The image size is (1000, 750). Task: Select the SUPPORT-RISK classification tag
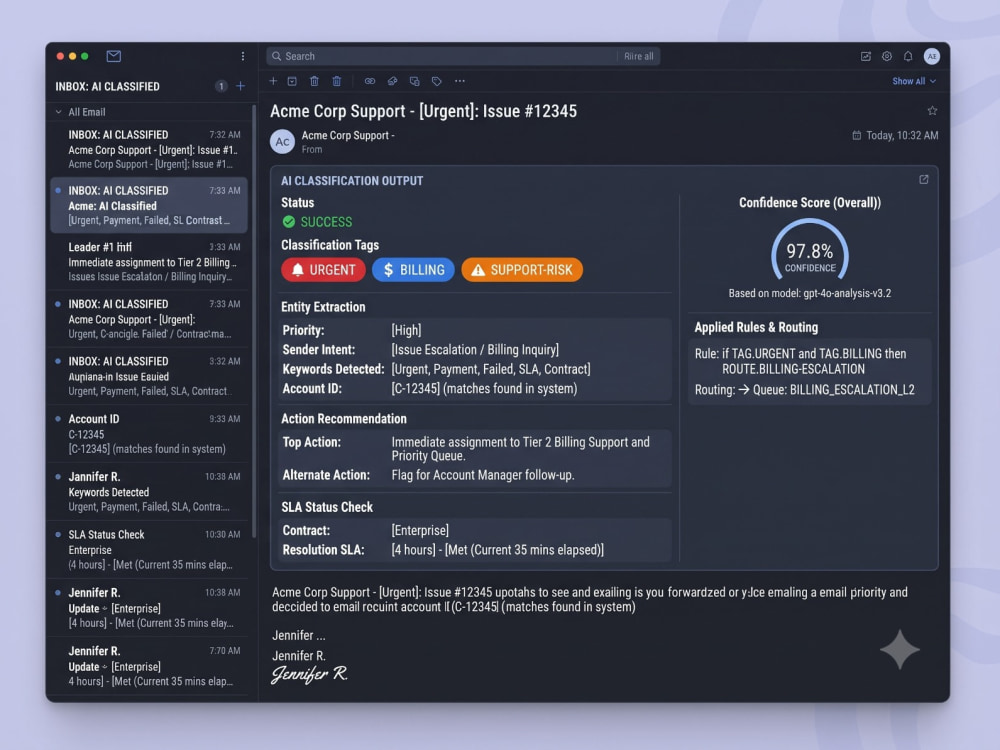pos(522,270)
